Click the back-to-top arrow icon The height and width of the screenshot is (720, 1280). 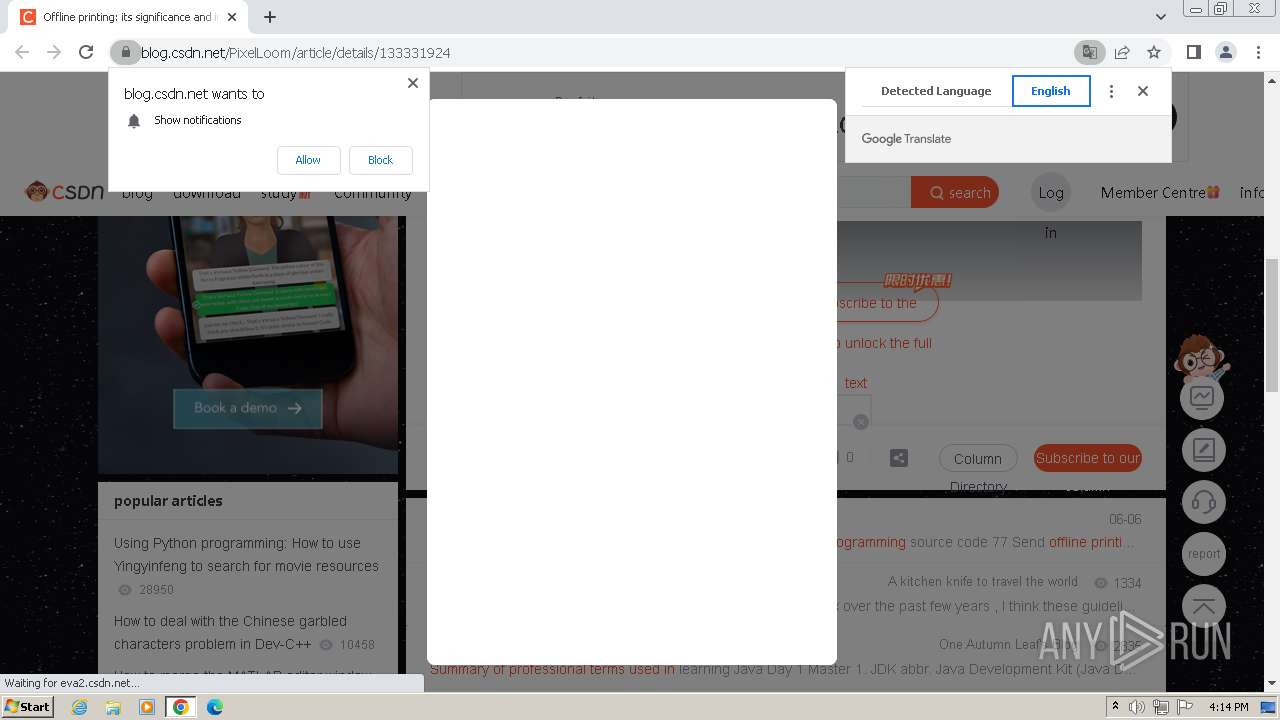pyautogui.click(x=1203, y=606)
